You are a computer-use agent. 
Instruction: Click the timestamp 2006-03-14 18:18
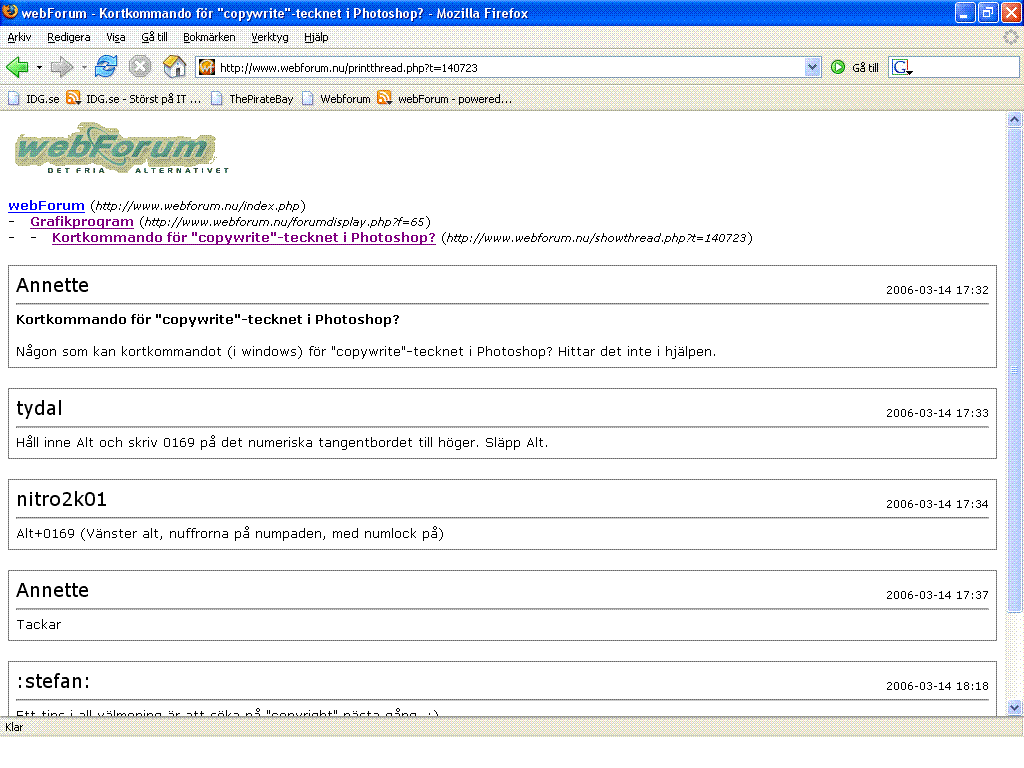tap(937, 686)
